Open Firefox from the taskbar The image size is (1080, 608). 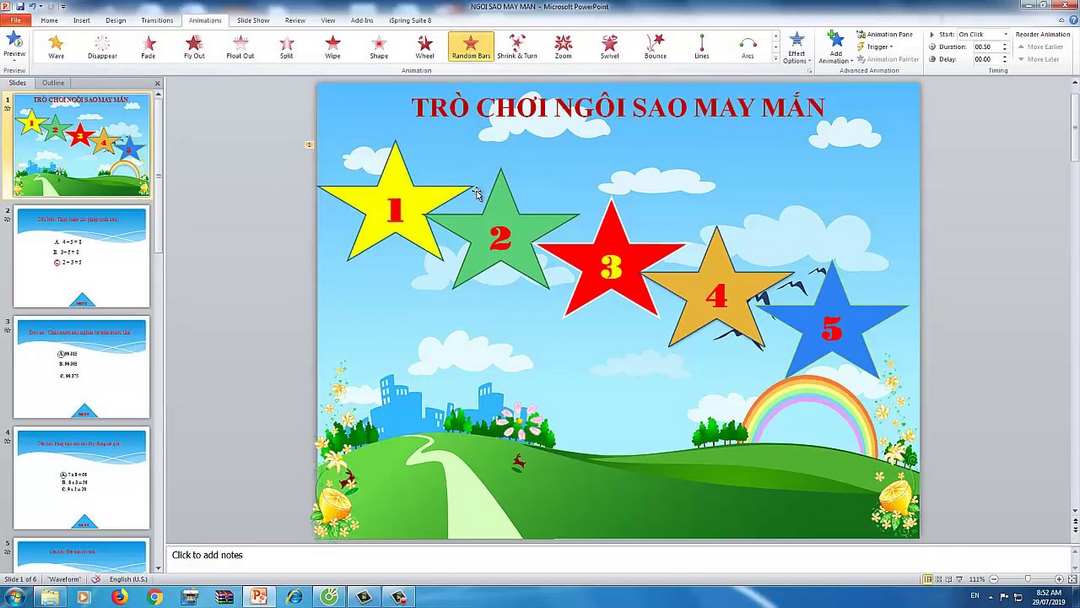pyautogui.click(x=119, y=596)
